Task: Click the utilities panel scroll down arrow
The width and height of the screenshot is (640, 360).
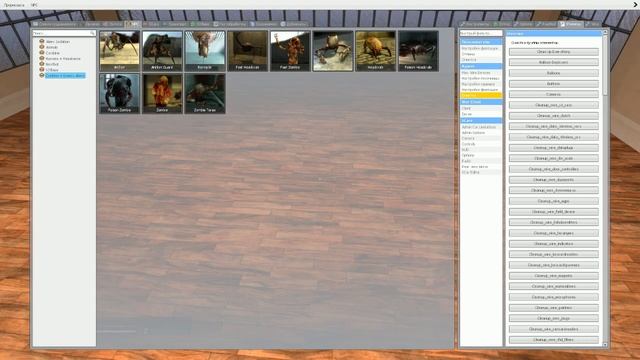Action: pyautogui.click(x=605, y=344)
